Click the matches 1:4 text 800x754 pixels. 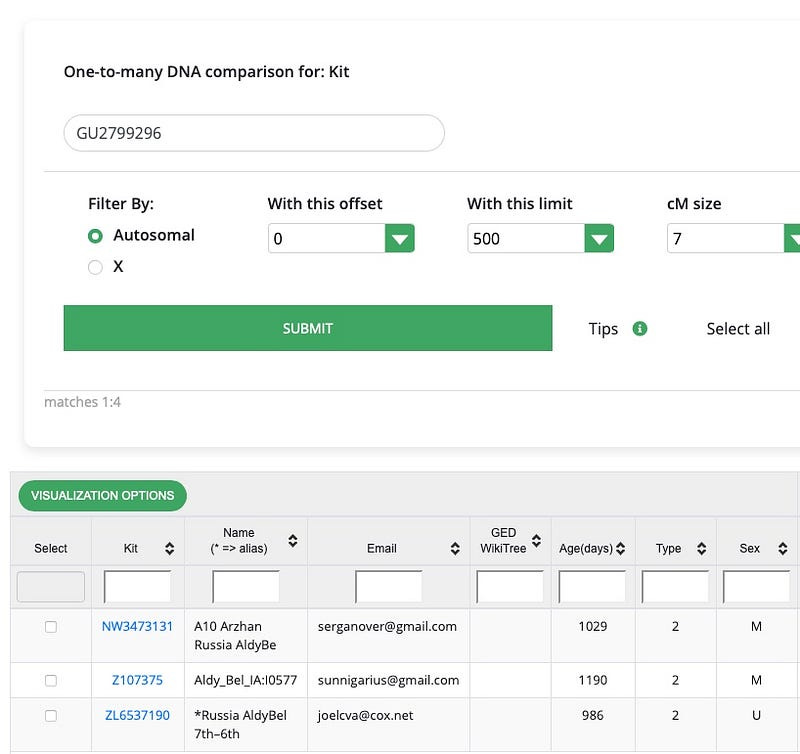tap(82, 403)
